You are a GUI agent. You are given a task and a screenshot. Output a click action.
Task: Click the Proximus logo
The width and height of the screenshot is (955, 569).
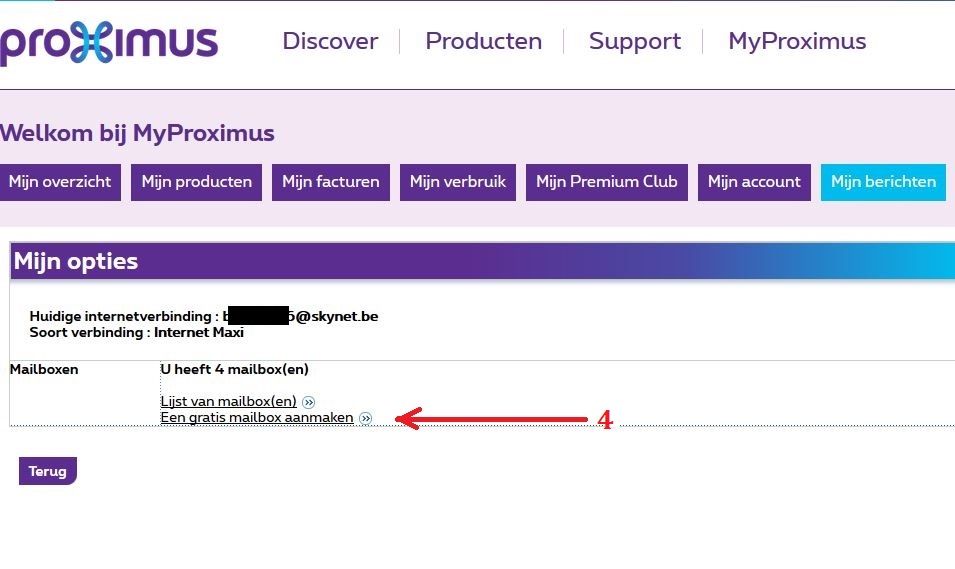[108, 43]
